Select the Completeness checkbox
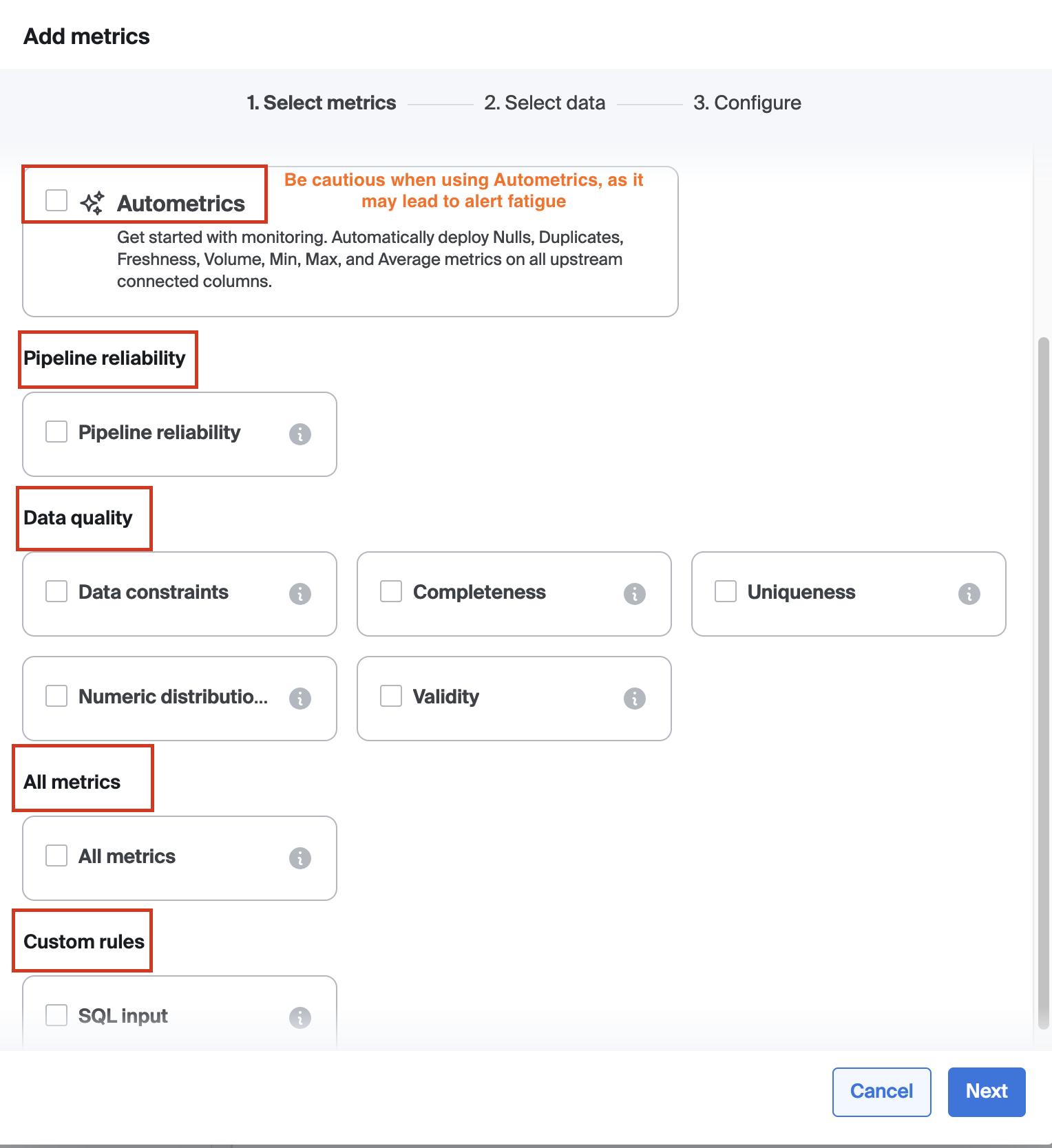The width and height of the screenshot is (1052, 1148). point(391,591)
